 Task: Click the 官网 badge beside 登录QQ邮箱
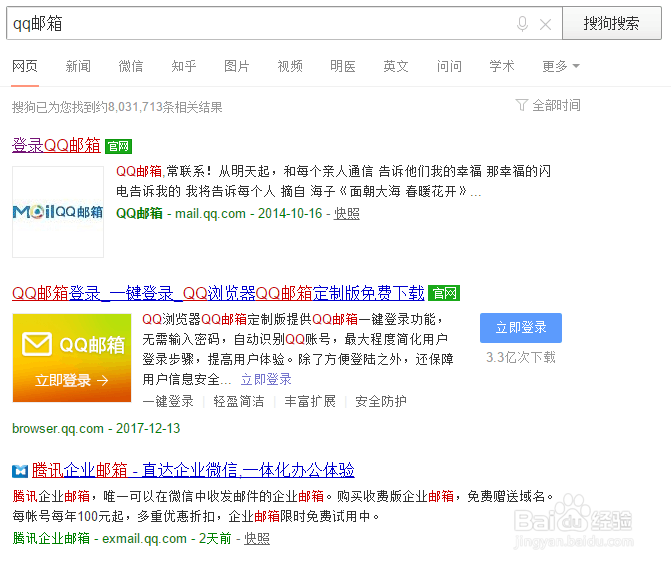coord(119,146)
